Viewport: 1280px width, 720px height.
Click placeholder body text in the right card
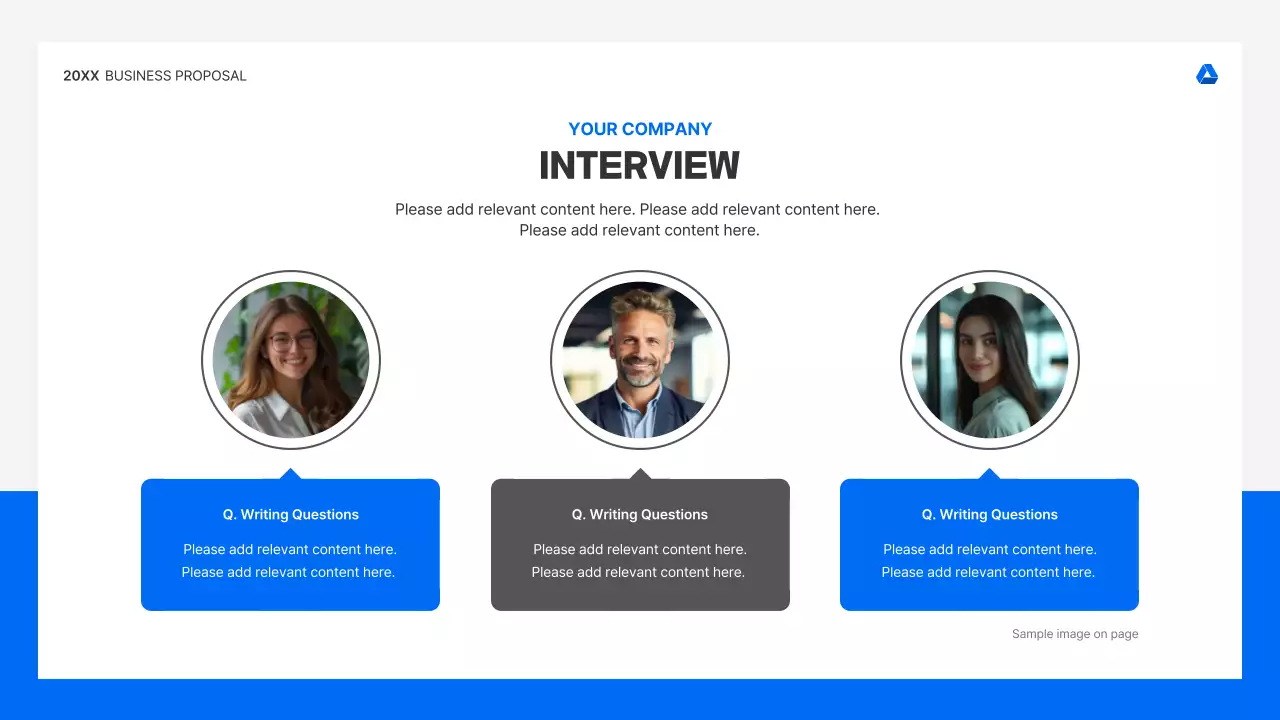(989, 560)
